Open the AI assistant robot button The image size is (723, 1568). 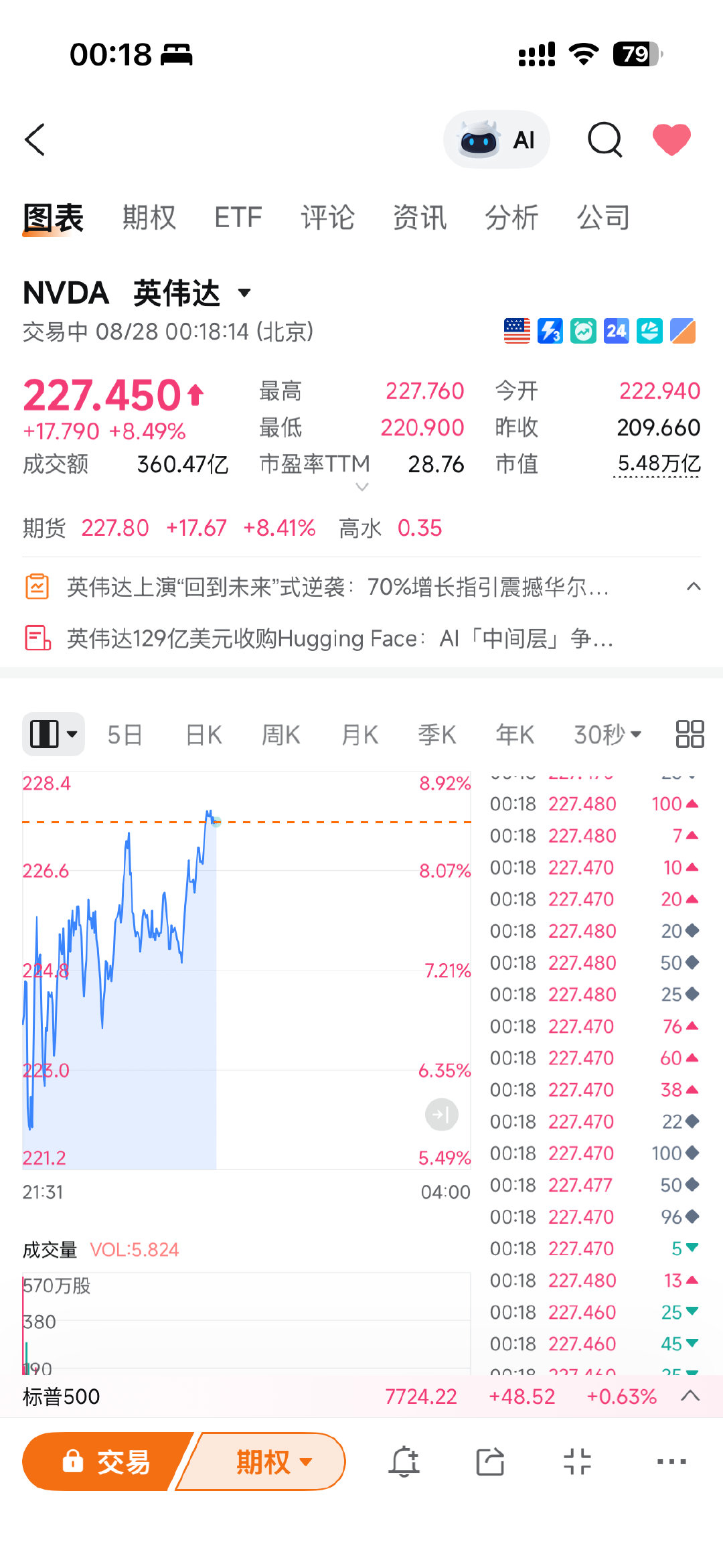(x=496, y=139)
